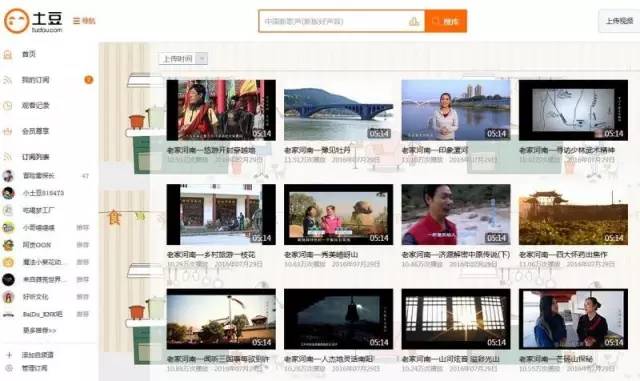This screenshot has width=640, height=381.
Task: Click the black avatar above 好听文化
Action: pos(8,280)
